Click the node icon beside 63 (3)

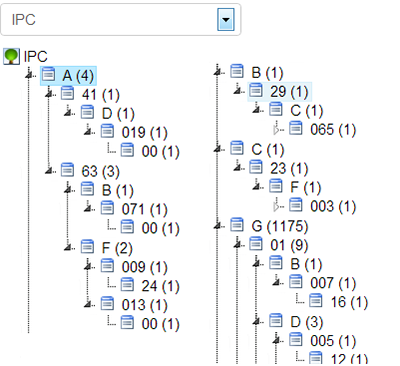[68, 170]
